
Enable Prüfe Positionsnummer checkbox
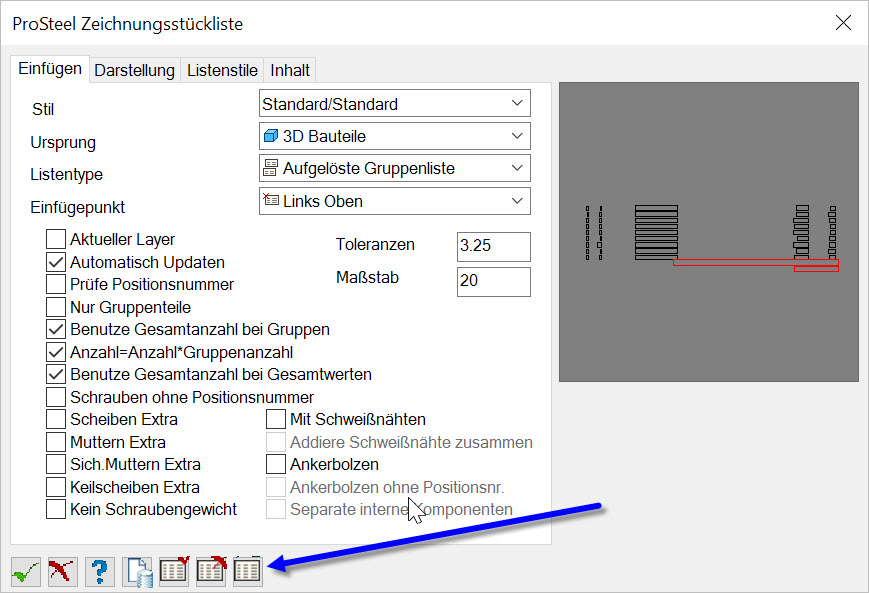click(x=56, y=284)
